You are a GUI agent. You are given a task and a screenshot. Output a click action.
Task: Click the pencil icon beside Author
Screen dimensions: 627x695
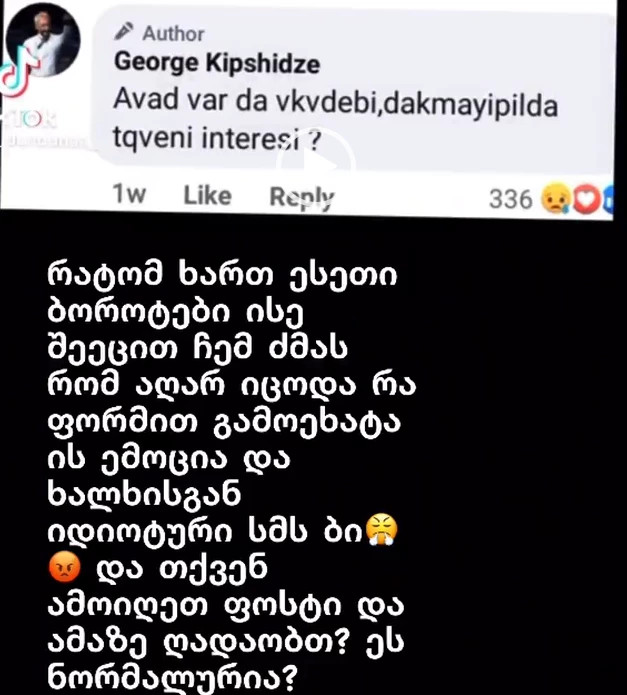[x=124, y=32]
